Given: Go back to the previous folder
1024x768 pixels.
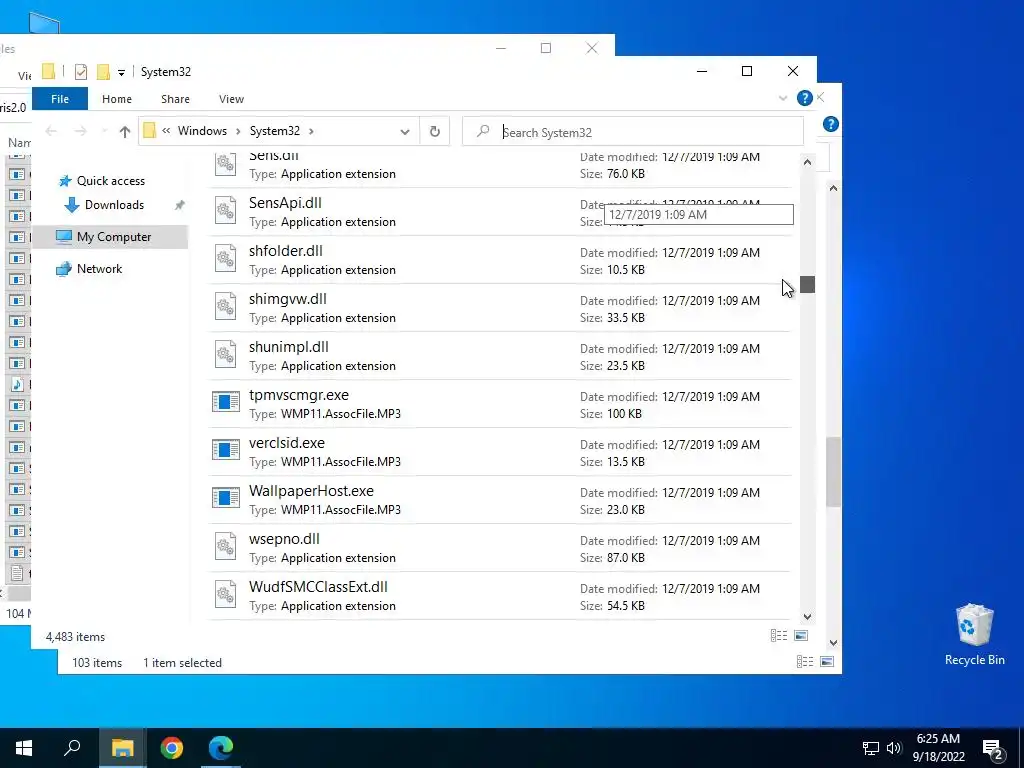Looking at the screenshot, I should point(51,132).
